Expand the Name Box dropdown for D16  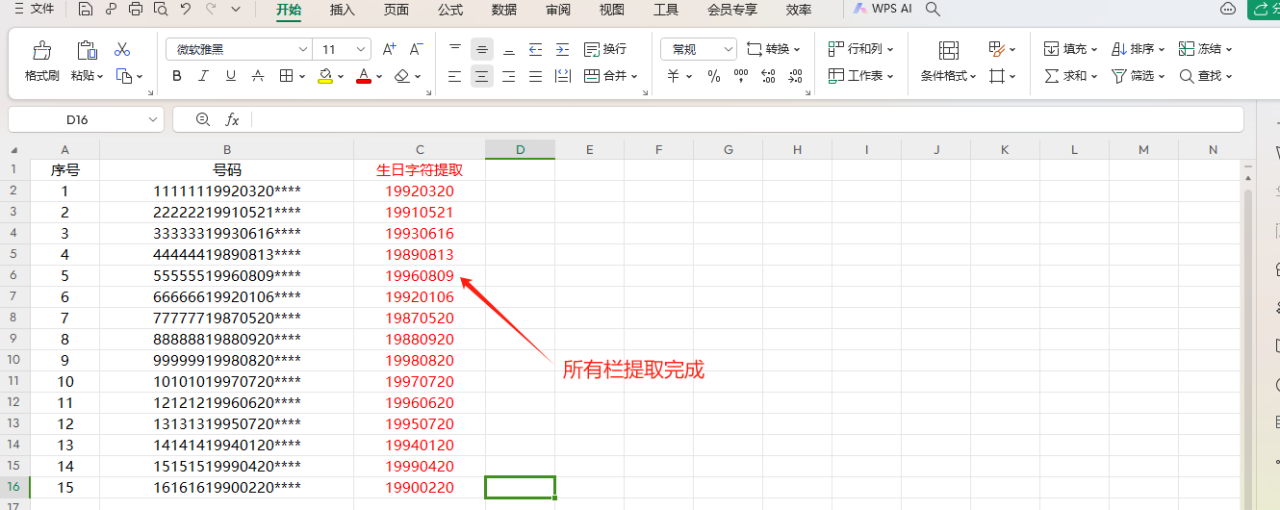click(x=153, y=119)
